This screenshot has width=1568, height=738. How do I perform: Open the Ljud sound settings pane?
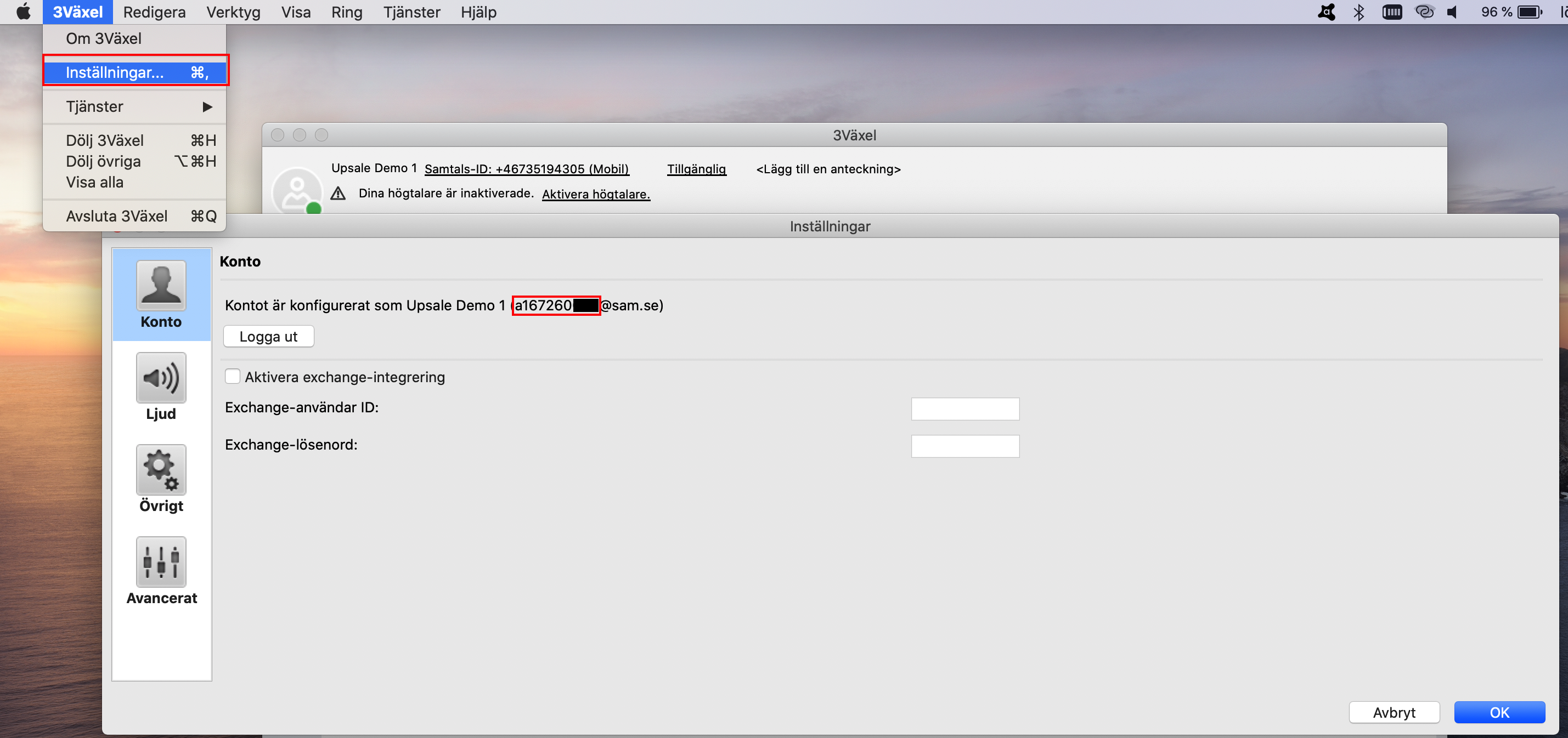click(x=161, y=387)
